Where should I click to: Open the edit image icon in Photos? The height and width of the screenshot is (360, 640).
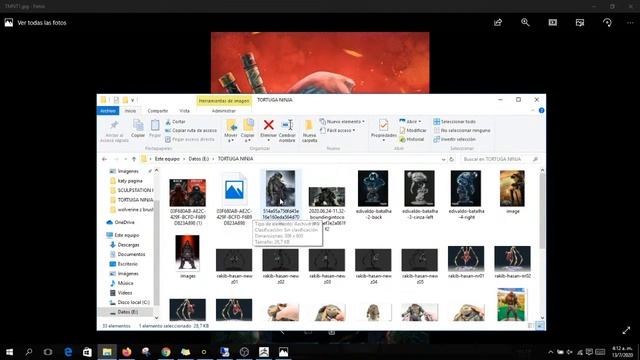pos(580,22)
